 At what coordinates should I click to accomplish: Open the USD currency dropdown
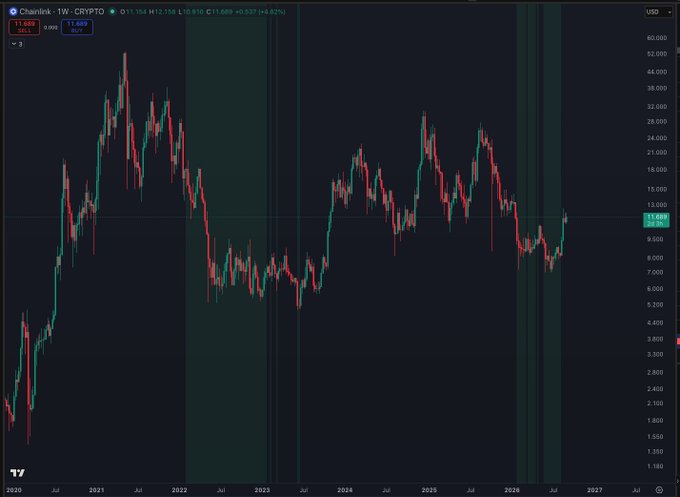pyautogui.click(x=658, y=12)
